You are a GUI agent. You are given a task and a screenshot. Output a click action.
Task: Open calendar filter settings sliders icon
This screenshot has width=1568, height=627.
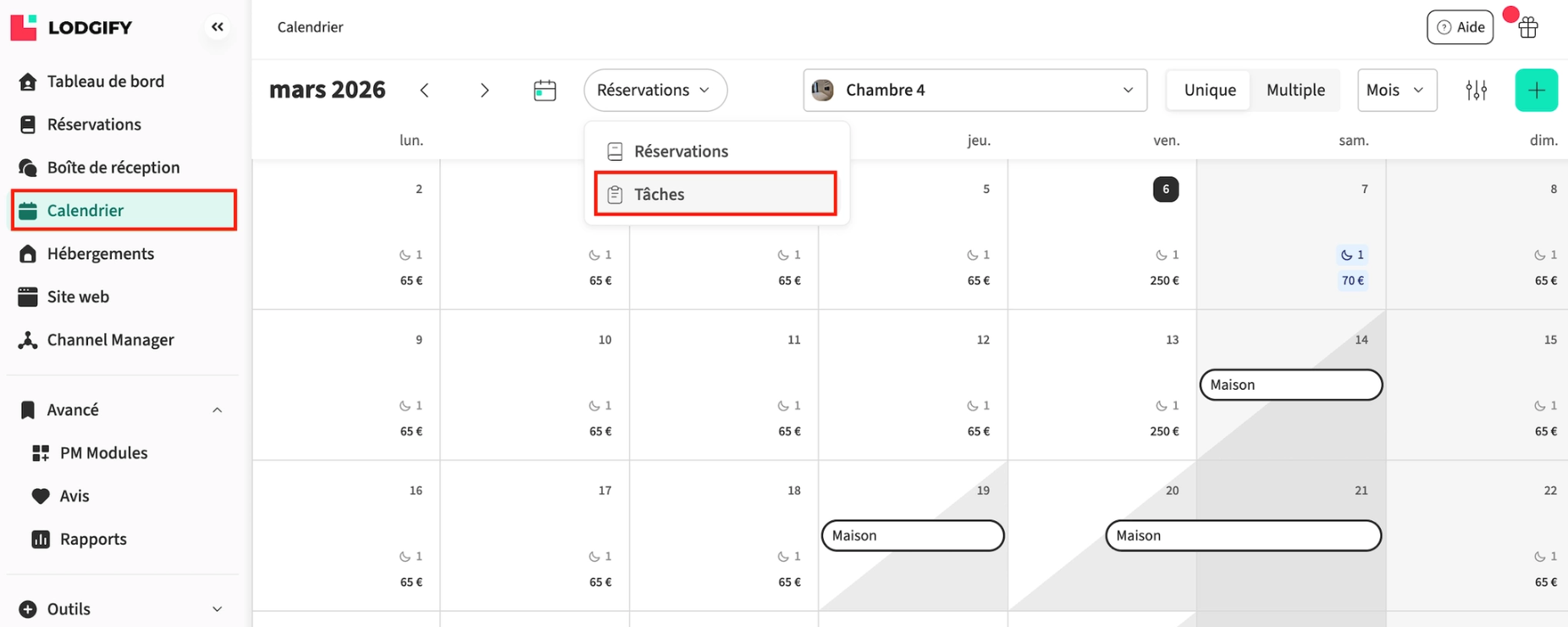pyautogui.click(x=1476, y=90)
